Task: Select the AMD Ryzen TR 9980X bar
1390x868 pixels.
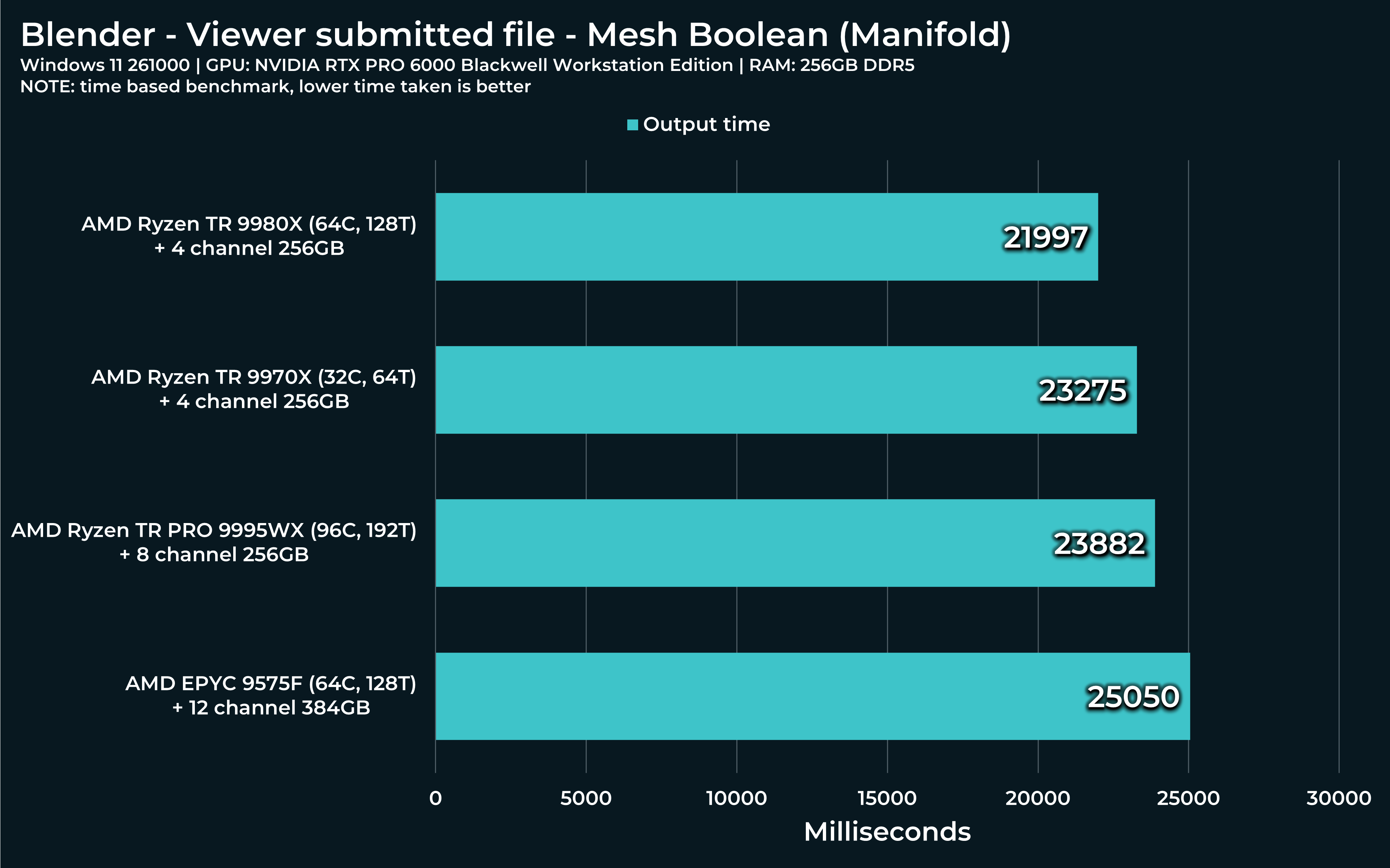Action: pos(718,236)
